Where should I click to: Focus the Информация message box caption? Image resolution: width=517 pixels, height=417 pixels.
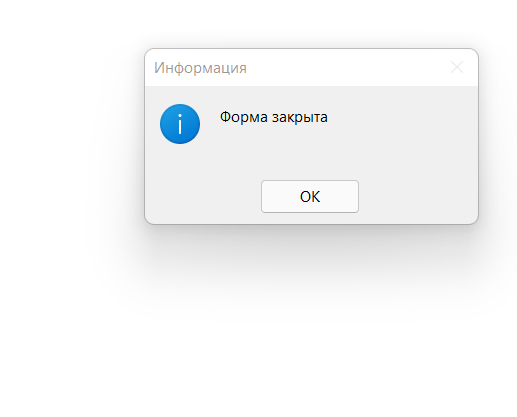tap(200, 68)
